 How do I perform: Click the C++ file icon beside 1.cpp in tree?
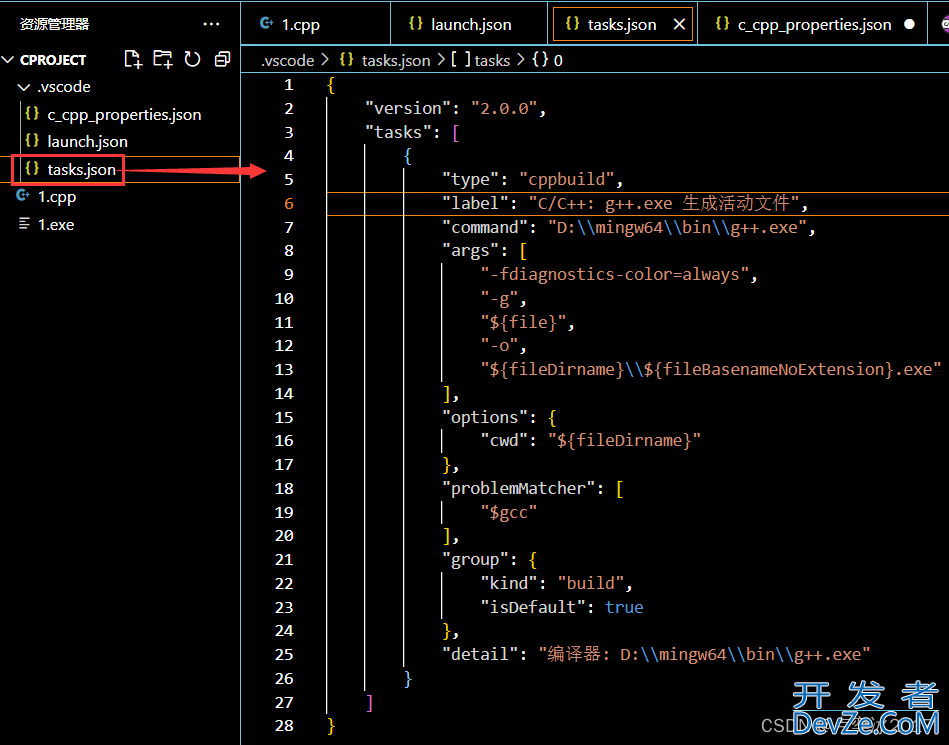tap(23, 195)
